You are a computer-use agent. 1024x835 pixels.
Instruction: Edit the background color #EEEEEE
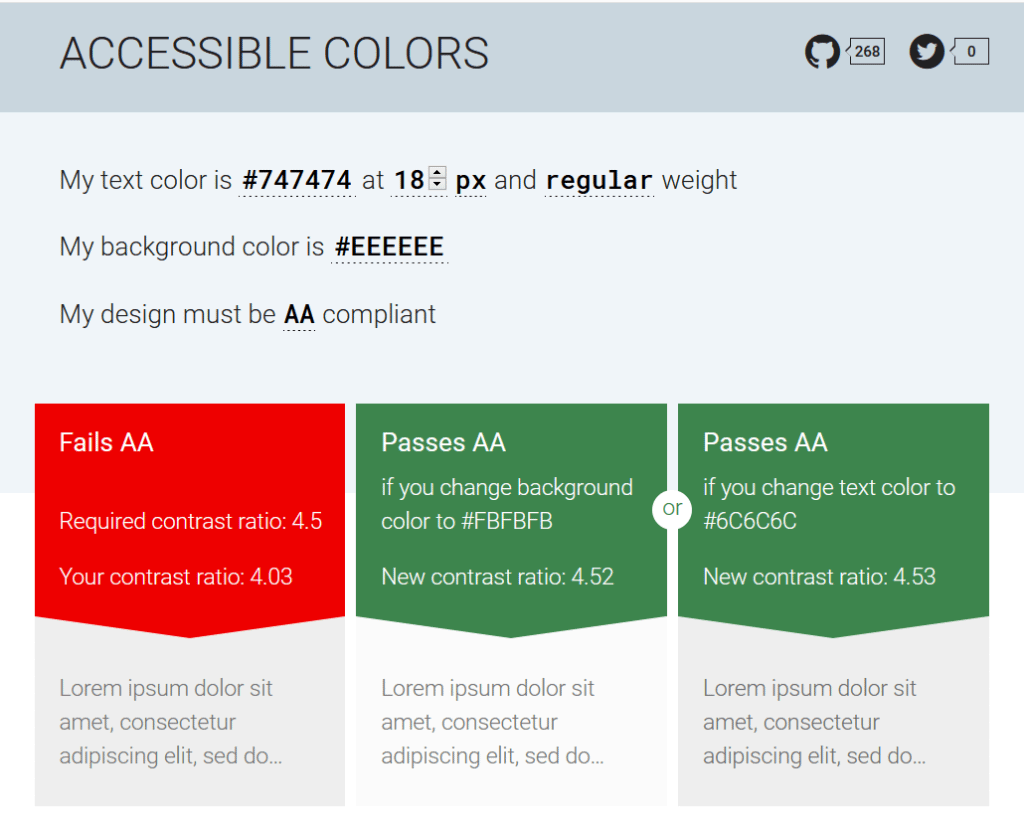pyautogui.click(x=389, y=246)
